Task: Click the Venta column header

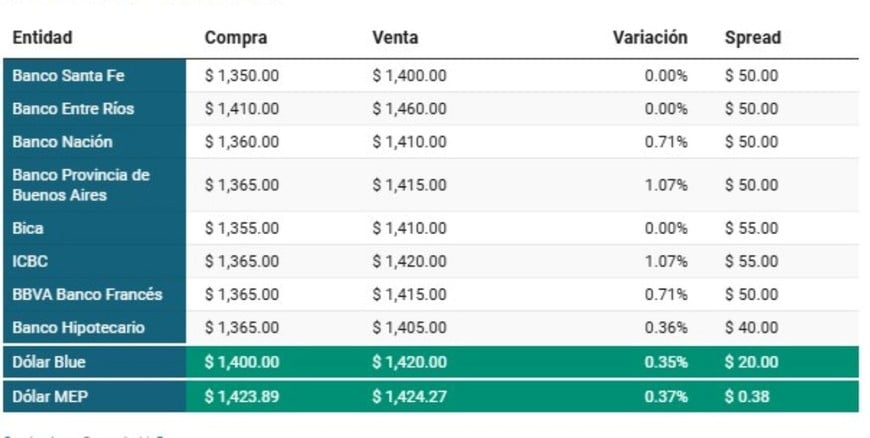Action: coord(395,38)
